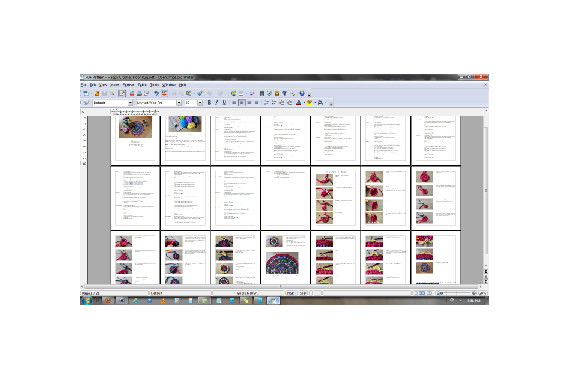Click the Italic formatting icon
This screenshot has height=380, width=570.
[x=217, y=103]
